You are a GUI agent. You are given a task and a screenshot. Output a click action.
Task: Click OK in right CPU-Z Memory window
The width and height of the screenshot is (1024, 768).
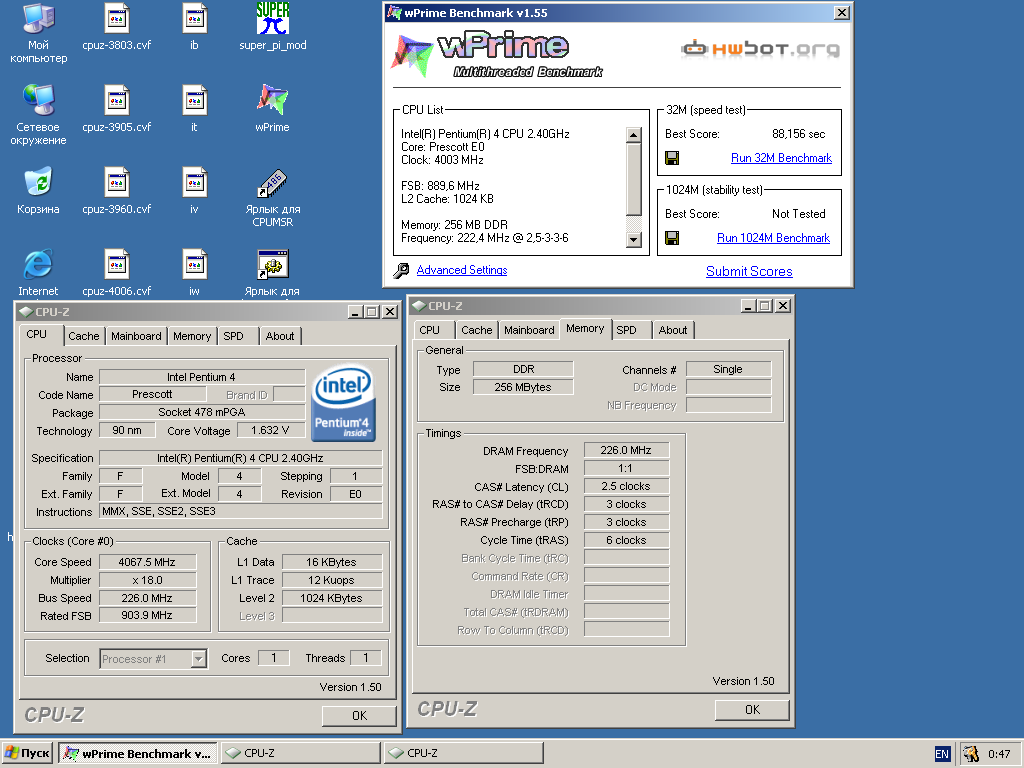click(x=752, y=710)
